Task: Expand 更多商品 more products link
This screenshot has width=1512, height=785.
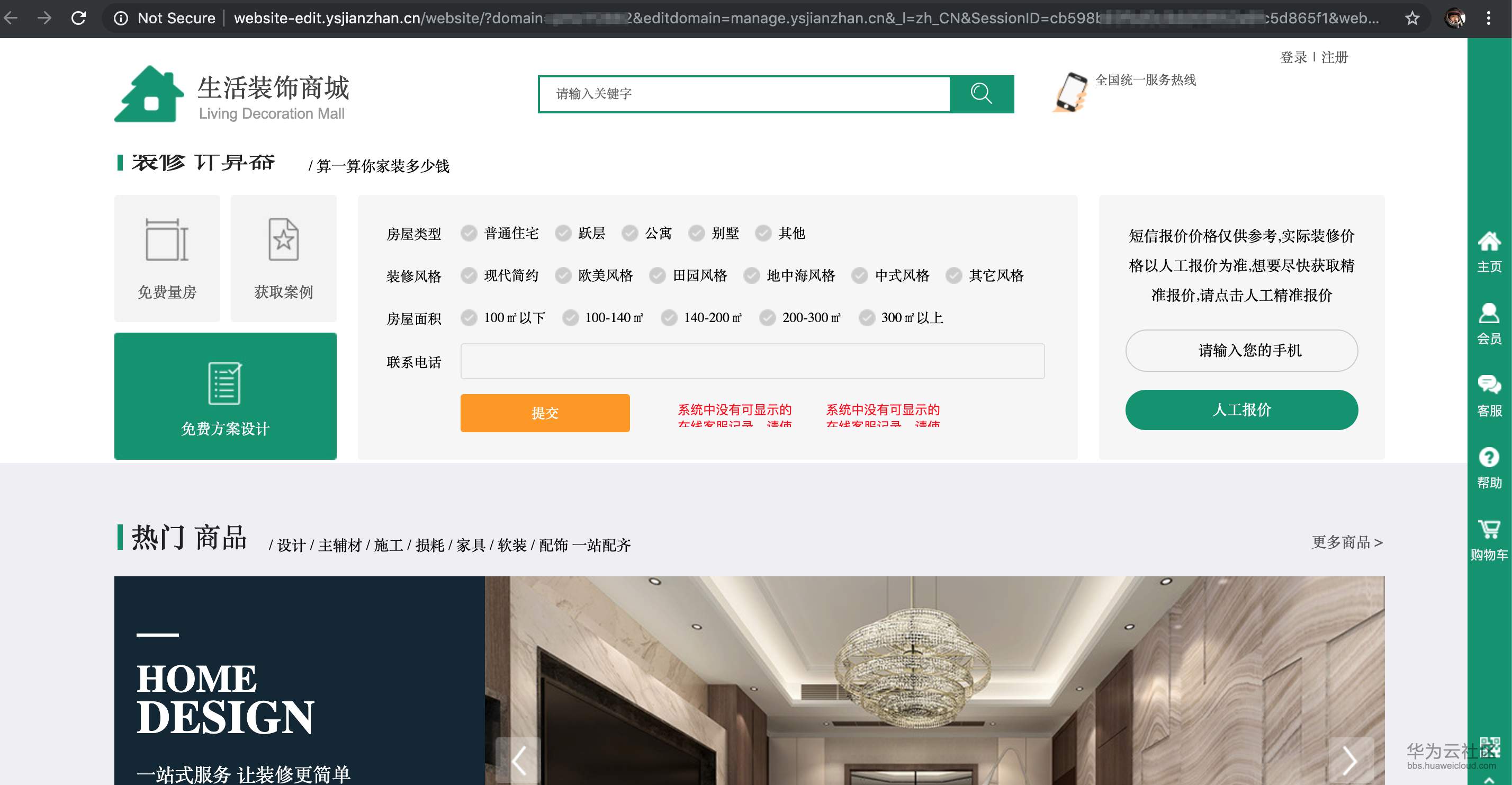Action: [x=1347, y=542]
